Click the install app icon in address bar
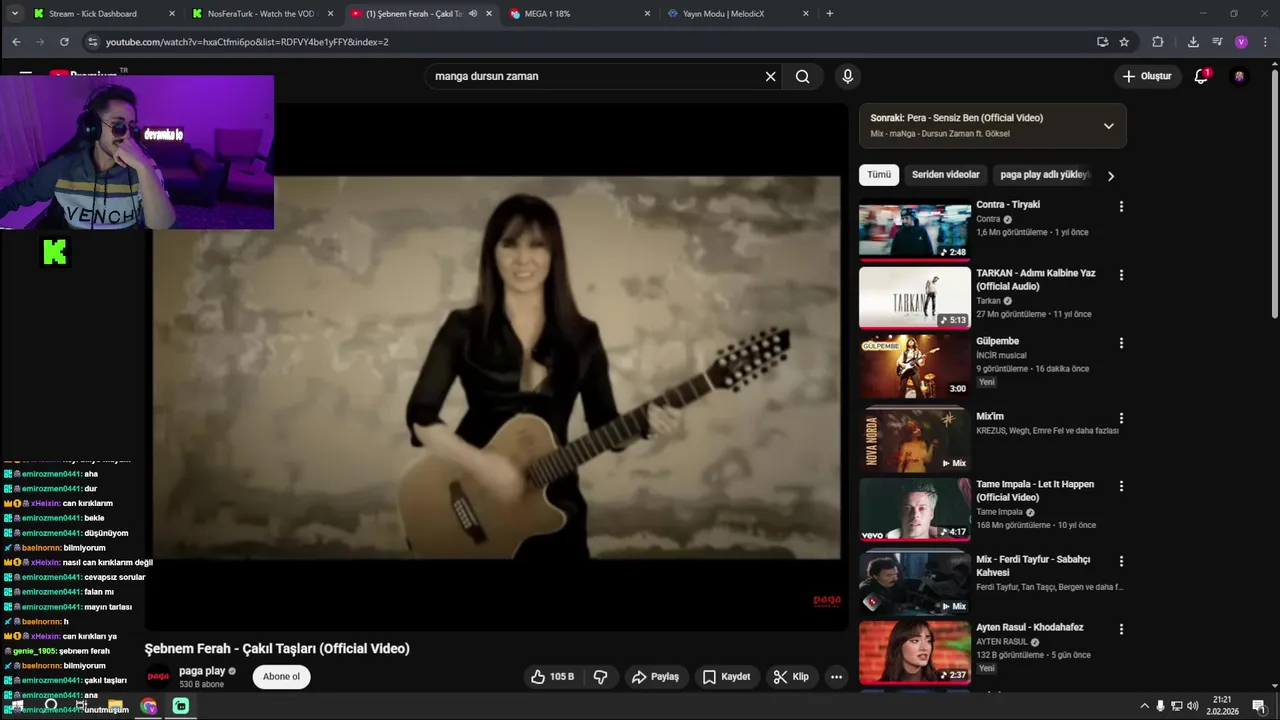Viewport: 1280px width, 720px height. 1102,42
